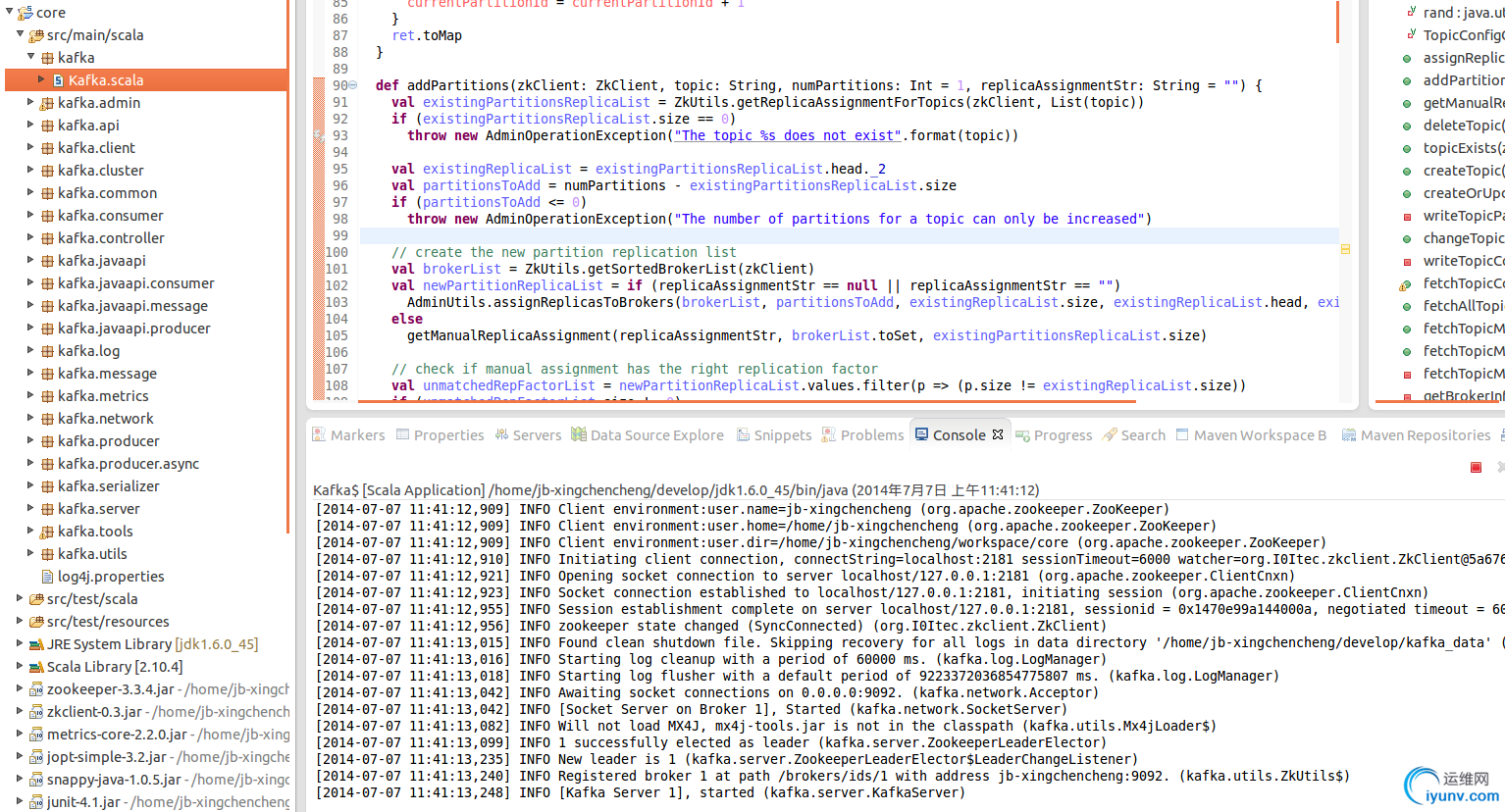
Task: Expand the src/test/scala folder
Action: point(20,598)
